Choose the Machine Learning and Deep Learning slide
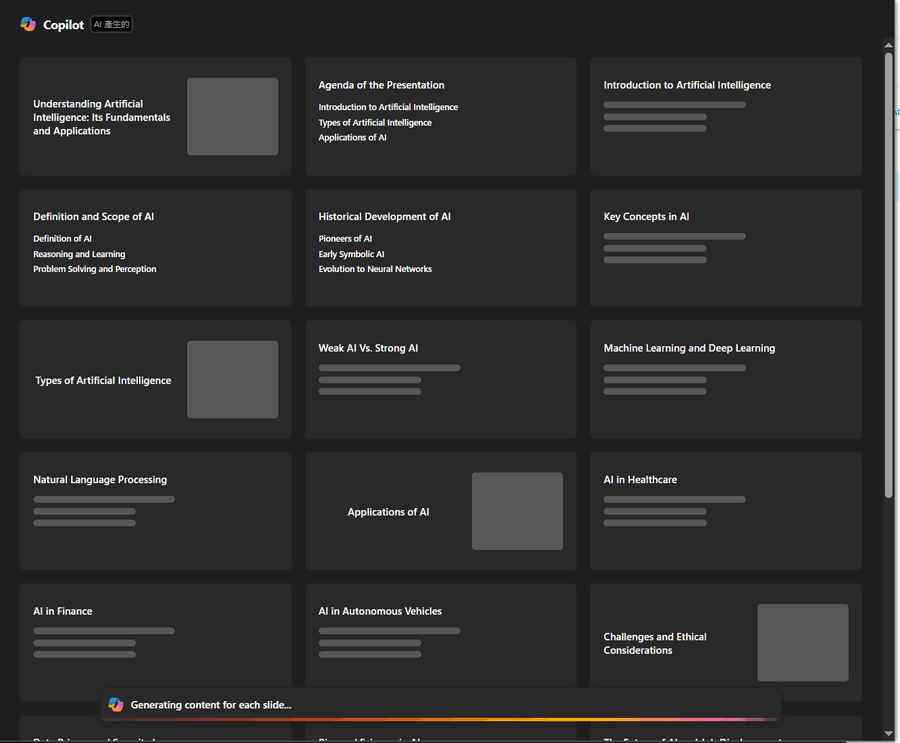The width and height of the screenshot is (900, 743). point(725,380)
